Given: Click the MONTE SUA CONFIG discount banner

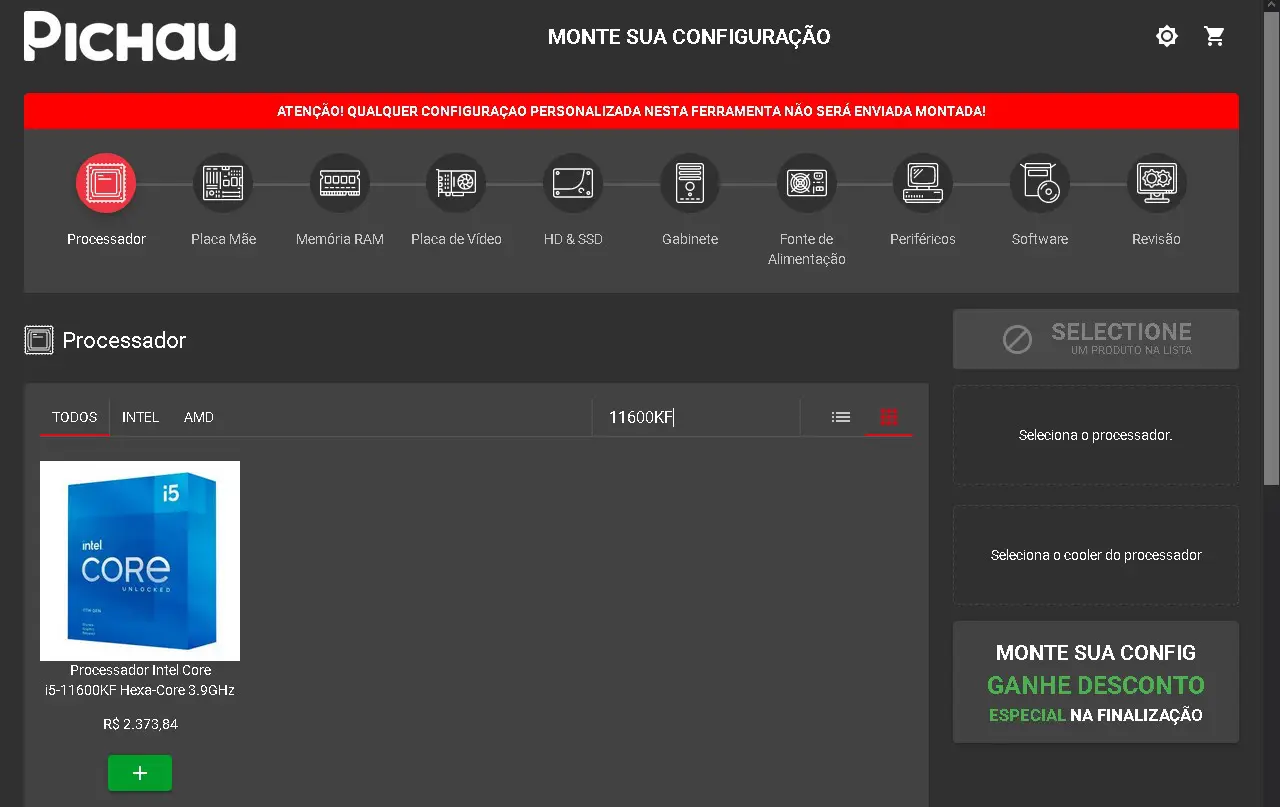Looking at the screenshot, I should coord(1096,683).
